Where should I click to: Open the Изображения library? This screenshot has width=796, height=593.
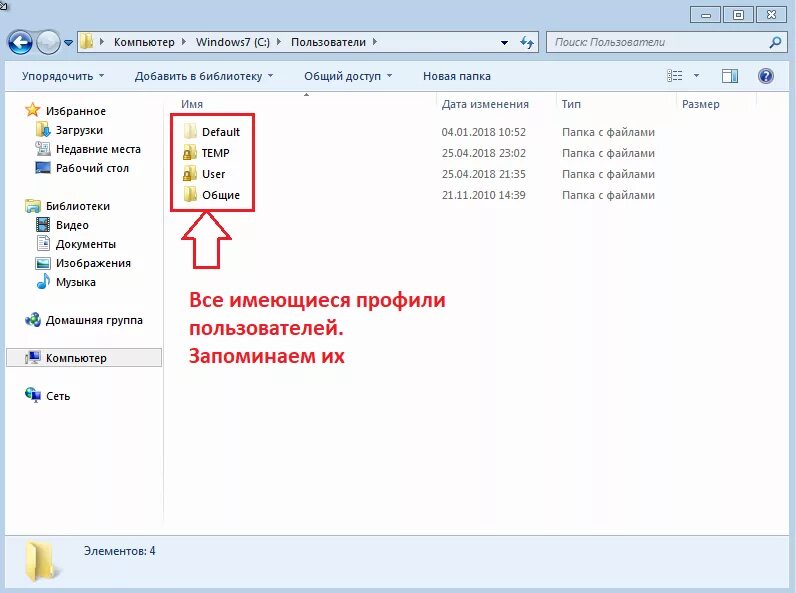93,263
